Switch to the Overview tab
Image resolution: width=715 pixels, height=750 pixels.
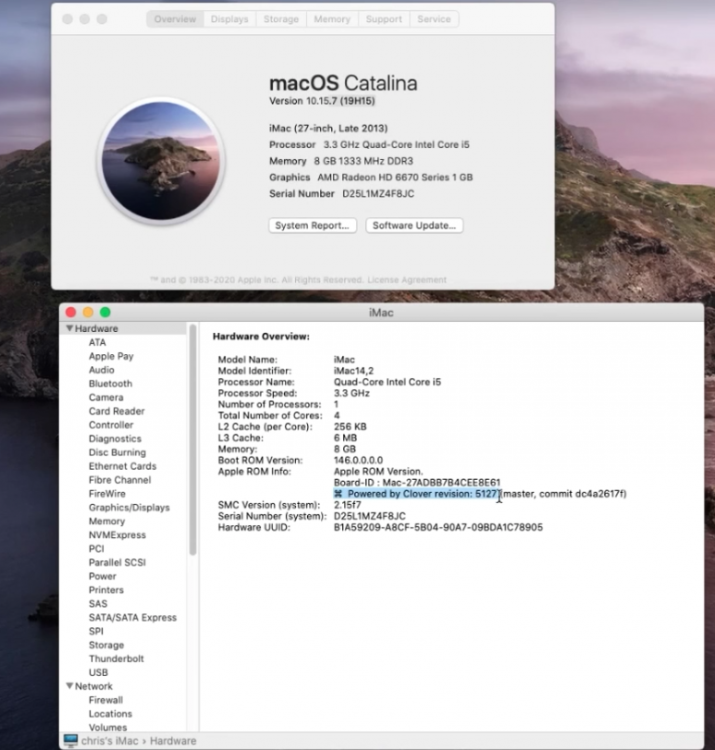point(175,19)
